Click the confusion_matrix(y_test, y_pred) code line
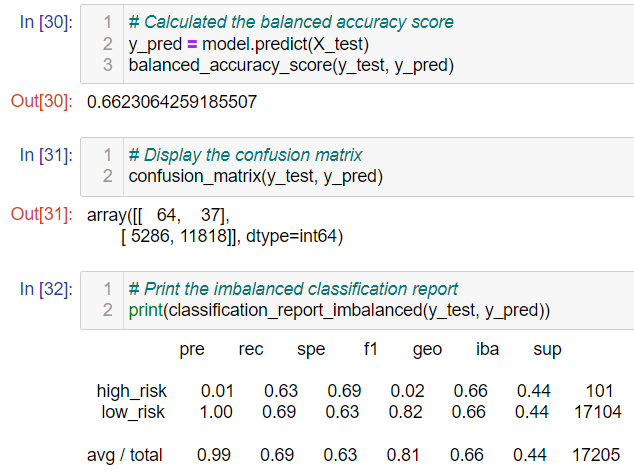Viewport: 634px width, 473px height. [256, 177]
